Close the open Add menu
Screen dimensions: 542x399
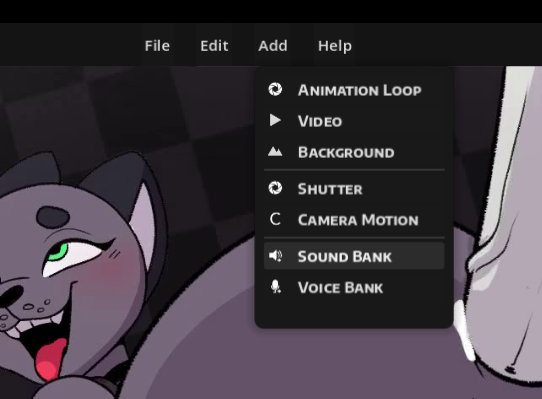pyautogui.click(x=273, y=45)
